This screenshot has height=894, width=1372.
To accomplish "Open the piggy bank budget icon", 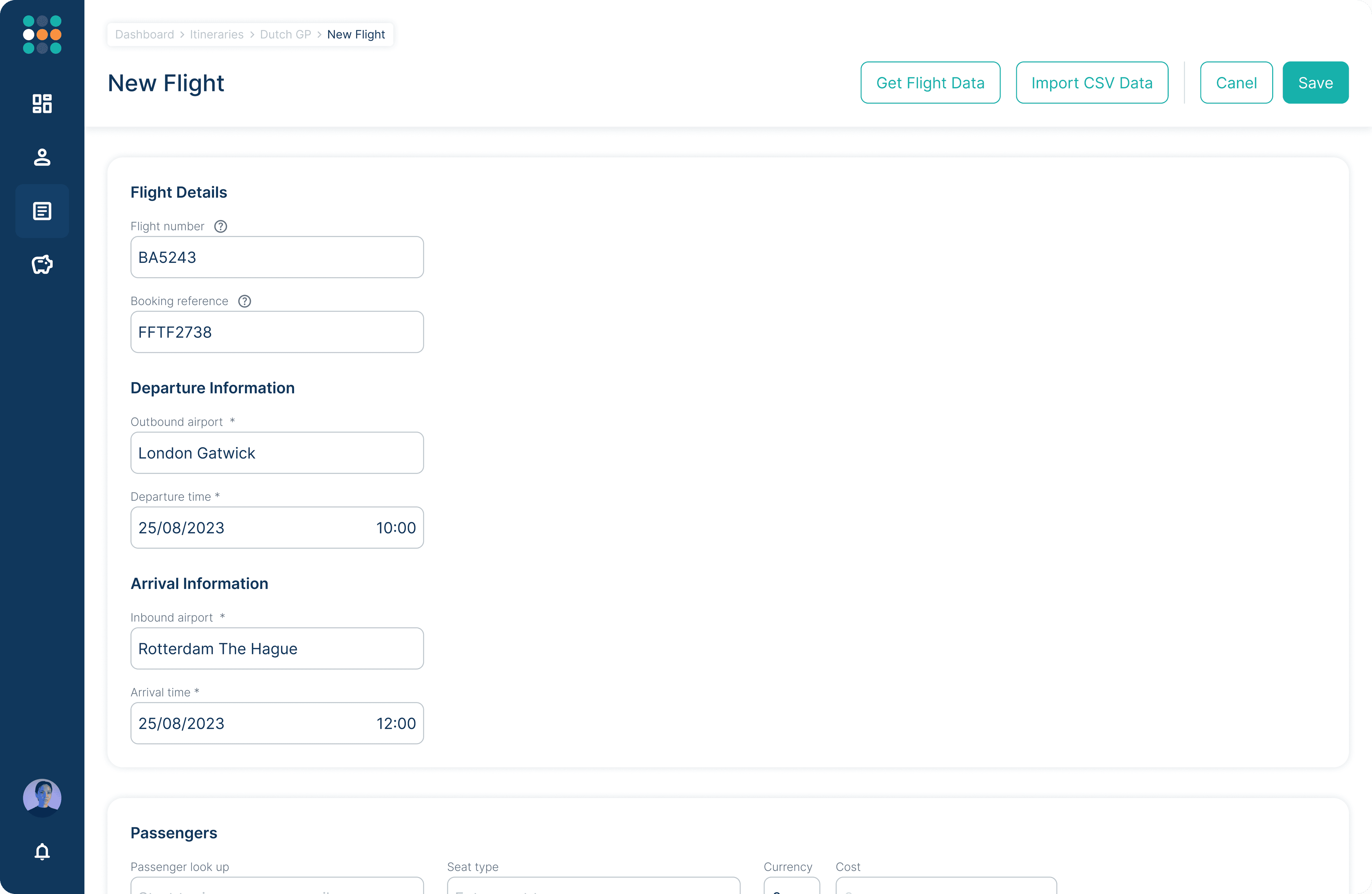I will point(42,265).
